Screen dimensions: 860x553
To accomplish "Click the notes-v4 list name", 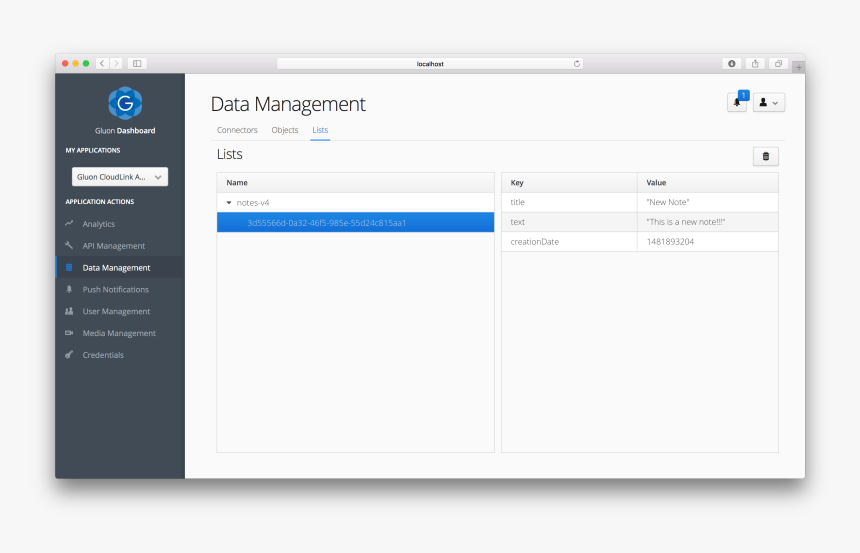I will click(253, 202).
